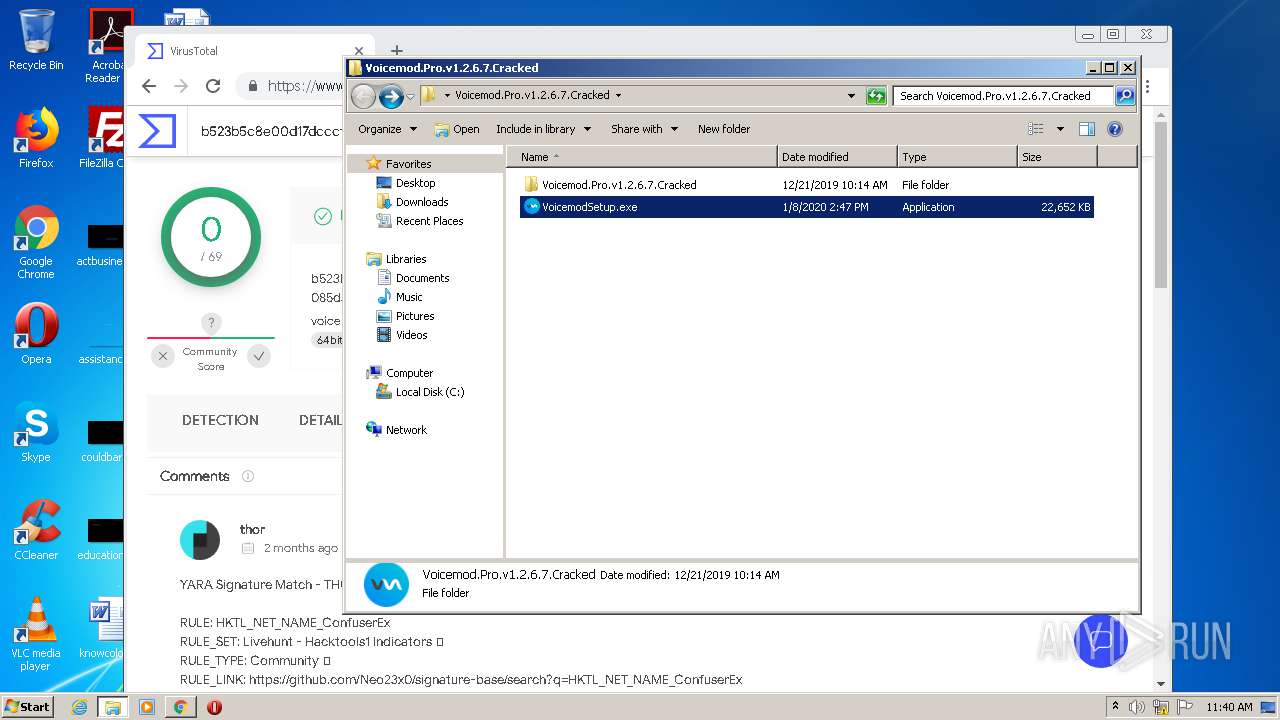Reload the Chrome page
This screenshot has width=1280, height=720.
coord(212,86)
